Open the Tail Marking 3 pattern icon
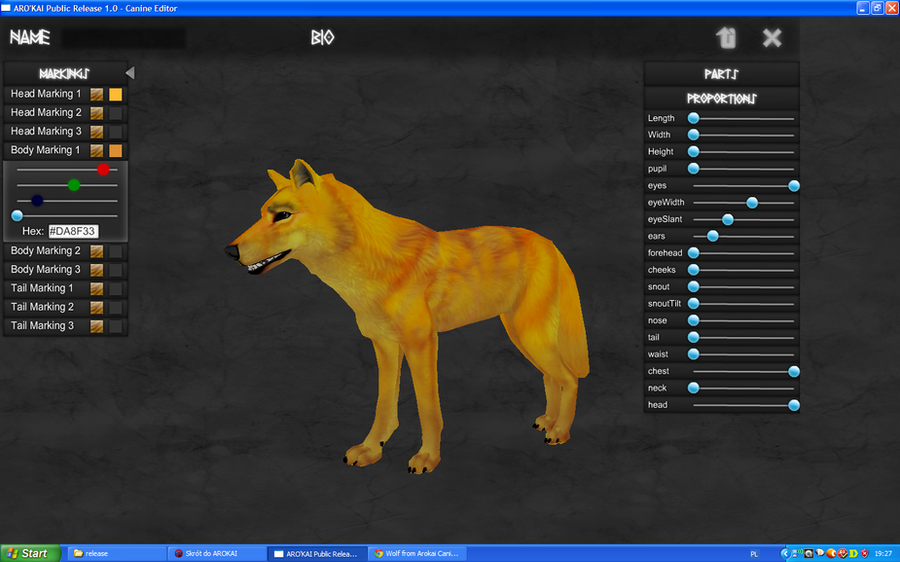The height and width of the screenshot is (562, 900). point(96,326)
